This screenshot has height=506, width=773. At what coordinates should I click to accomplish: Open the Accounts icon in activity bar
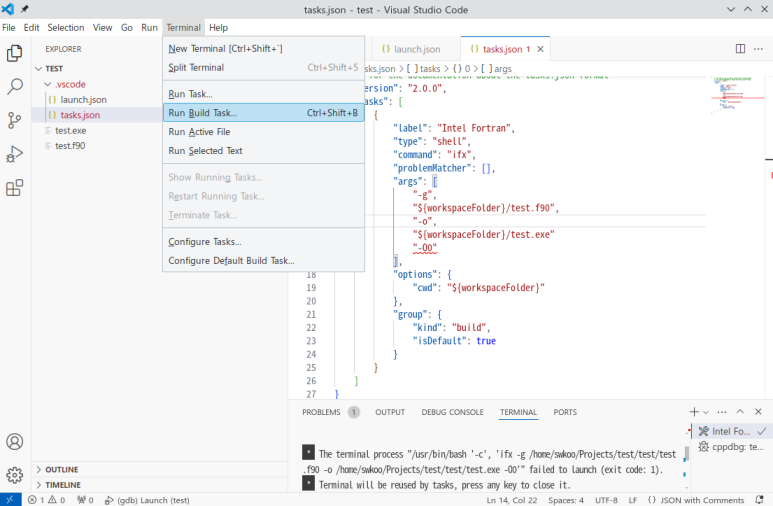[x=15, y=441]
